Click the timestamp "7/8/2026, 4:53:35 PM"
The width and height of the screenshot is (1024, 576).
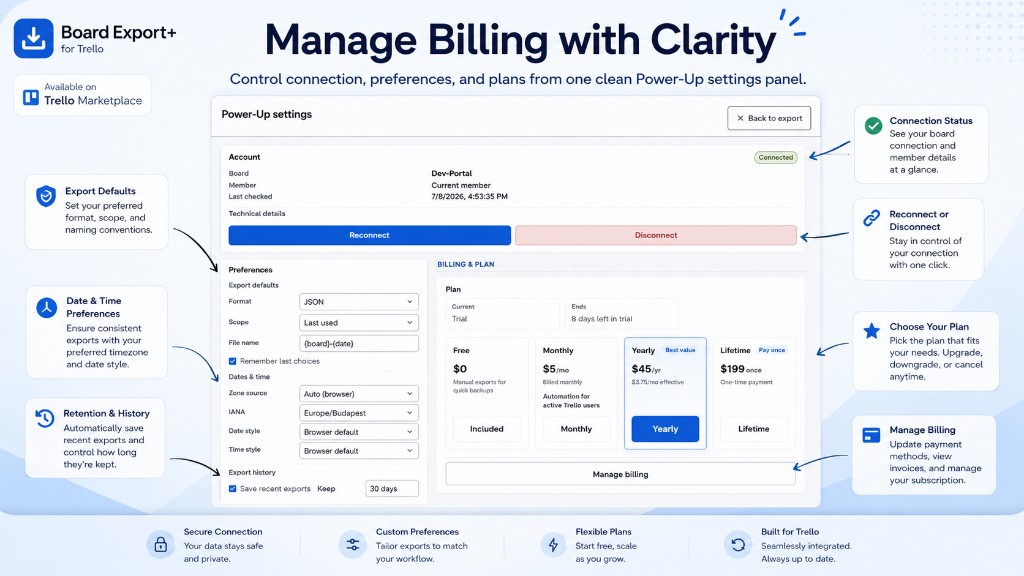pyautogui.click(x=469, y=196)
